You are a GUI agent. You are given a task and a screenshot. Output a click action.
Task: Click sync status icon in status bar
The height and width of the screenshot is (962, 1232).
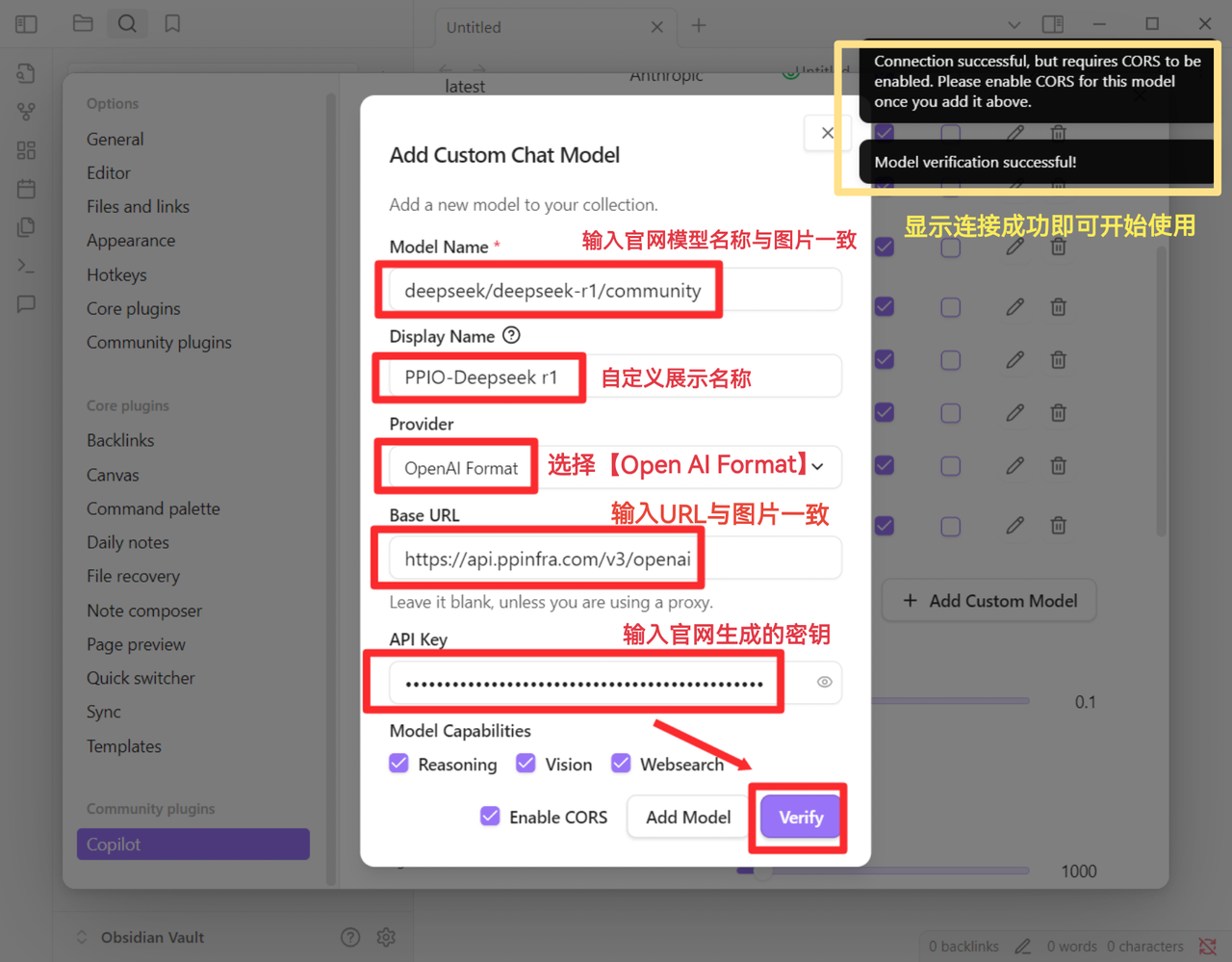pyautogui.click(x=1207, y=947)
